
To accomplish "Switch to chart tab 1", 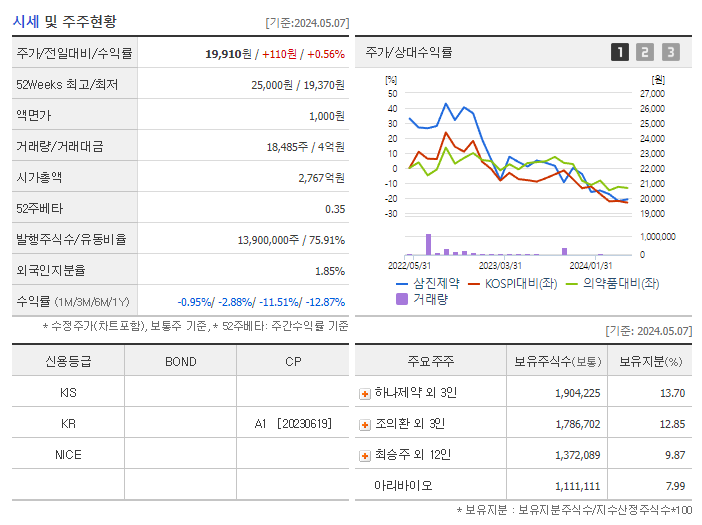I will click(620, 52).
